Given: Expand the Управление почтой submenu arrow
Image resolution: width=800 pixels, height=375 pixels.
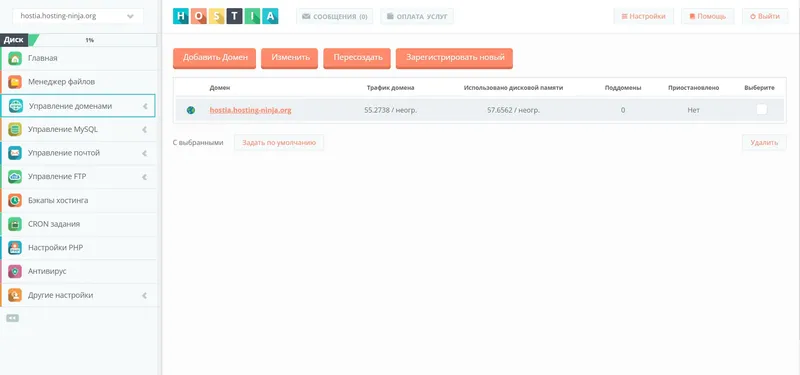Looking at the screenshot, I should coord(144,153).
